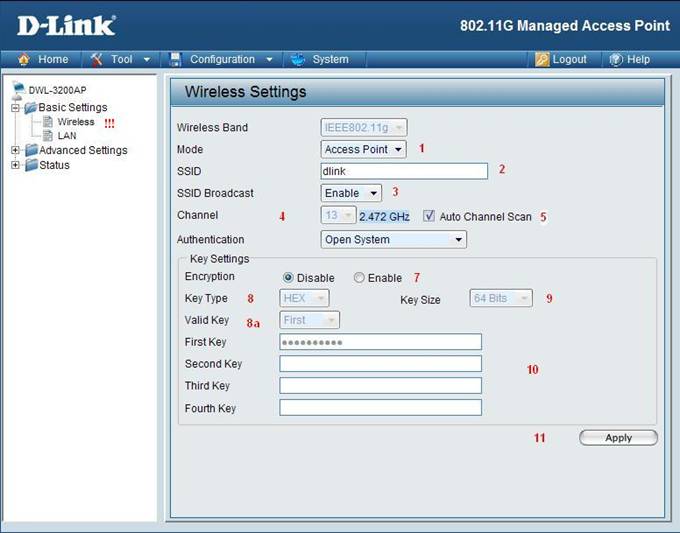This screenshot has height=533, width=680.
Task: Select the Encryption Disable radio button
Action: click(289, 278)
